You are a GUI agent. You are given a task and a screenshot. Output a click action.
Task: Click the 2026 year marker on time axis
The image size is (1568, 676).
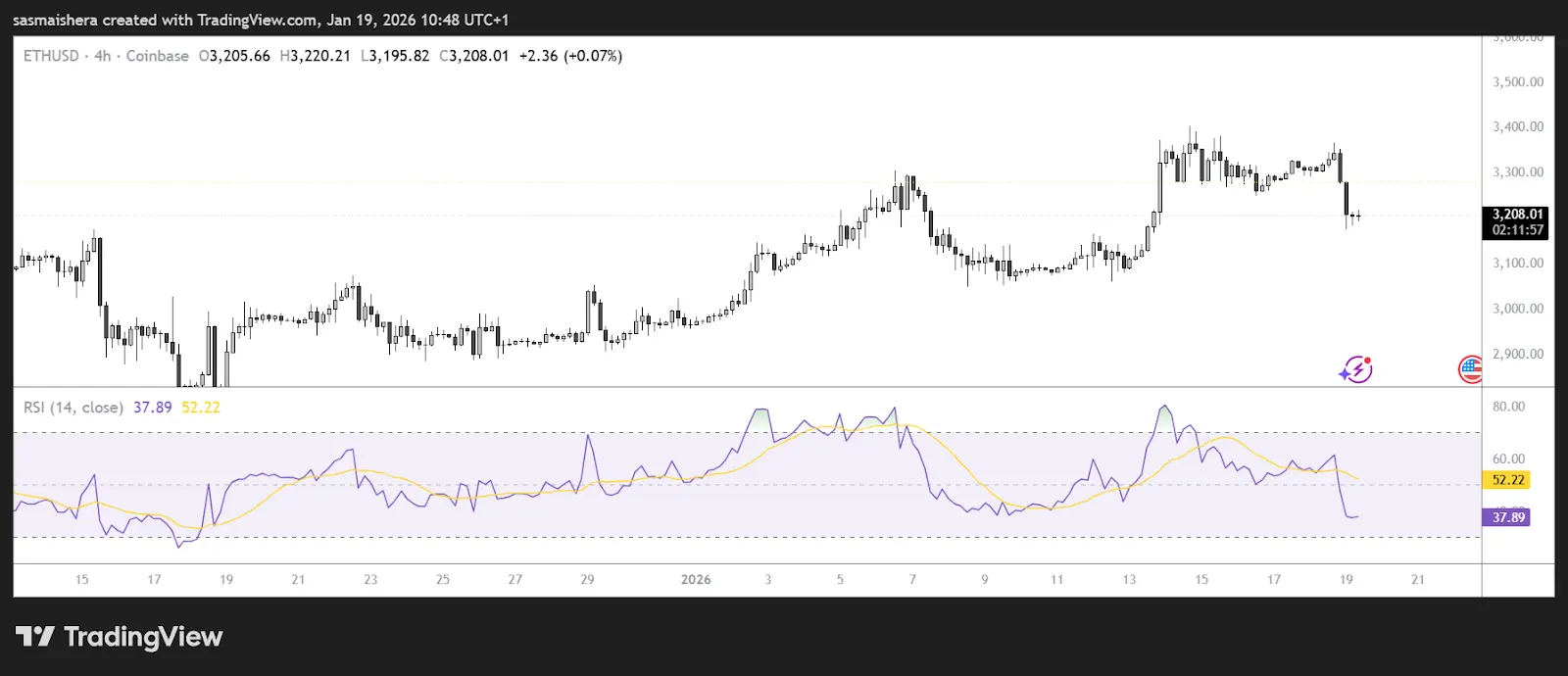click(x=696, y=579)
